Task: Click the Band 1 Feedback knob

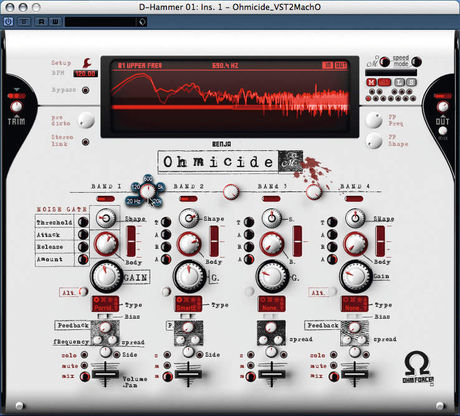Action: pos(105,327)
